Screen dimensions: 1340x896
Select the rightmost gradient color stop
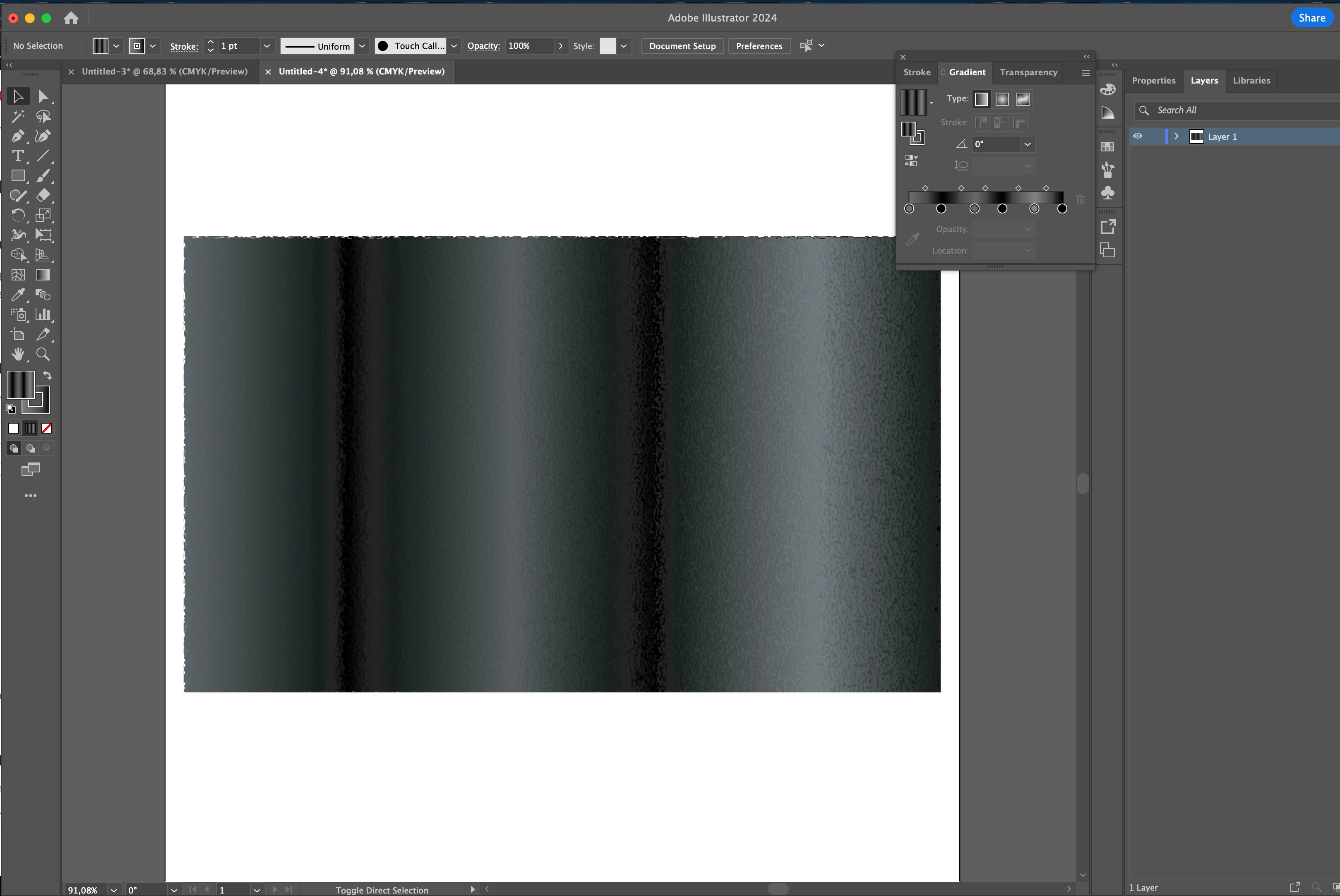coord(1061,208)
